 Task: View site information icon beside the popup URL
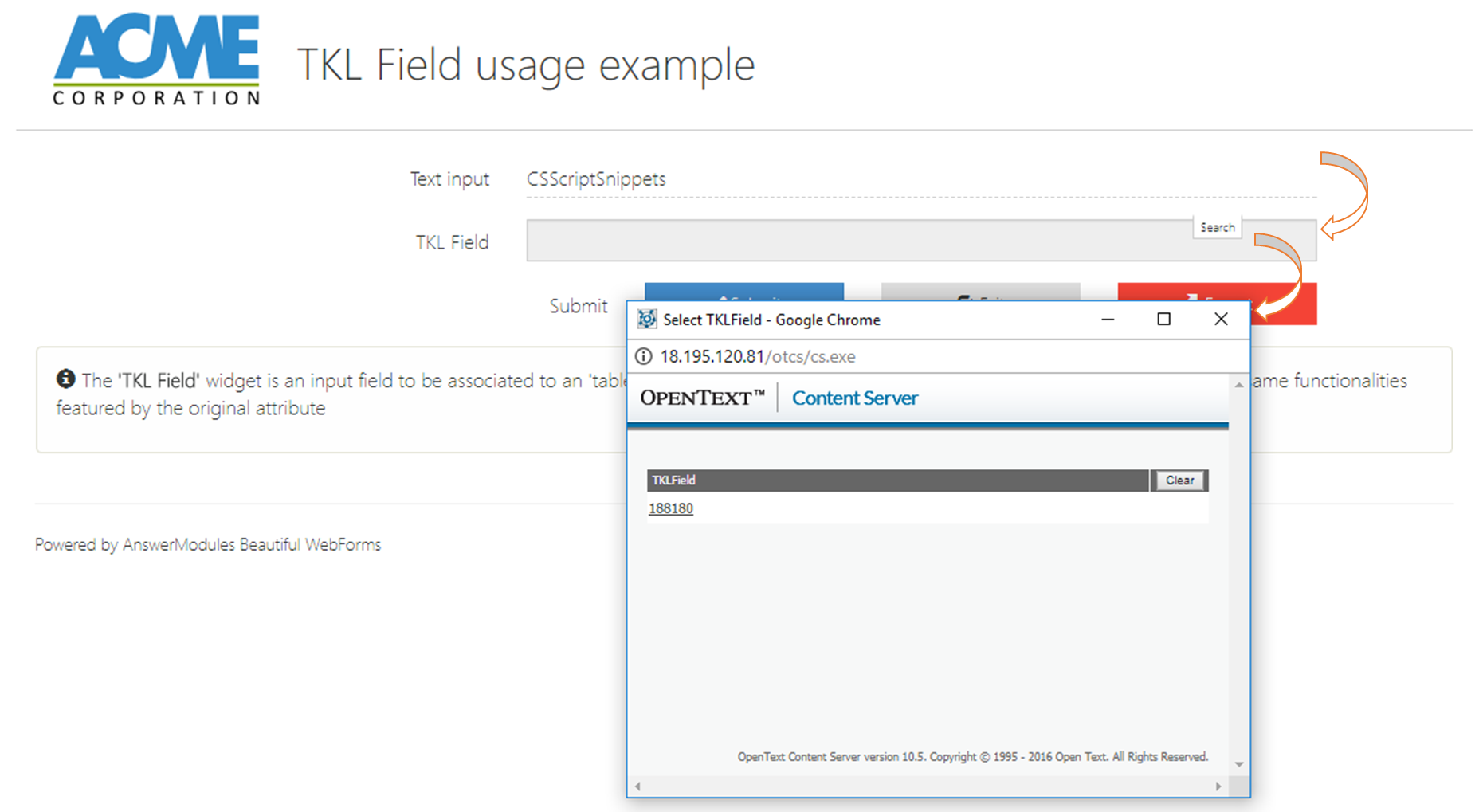(x=643, y=356)
